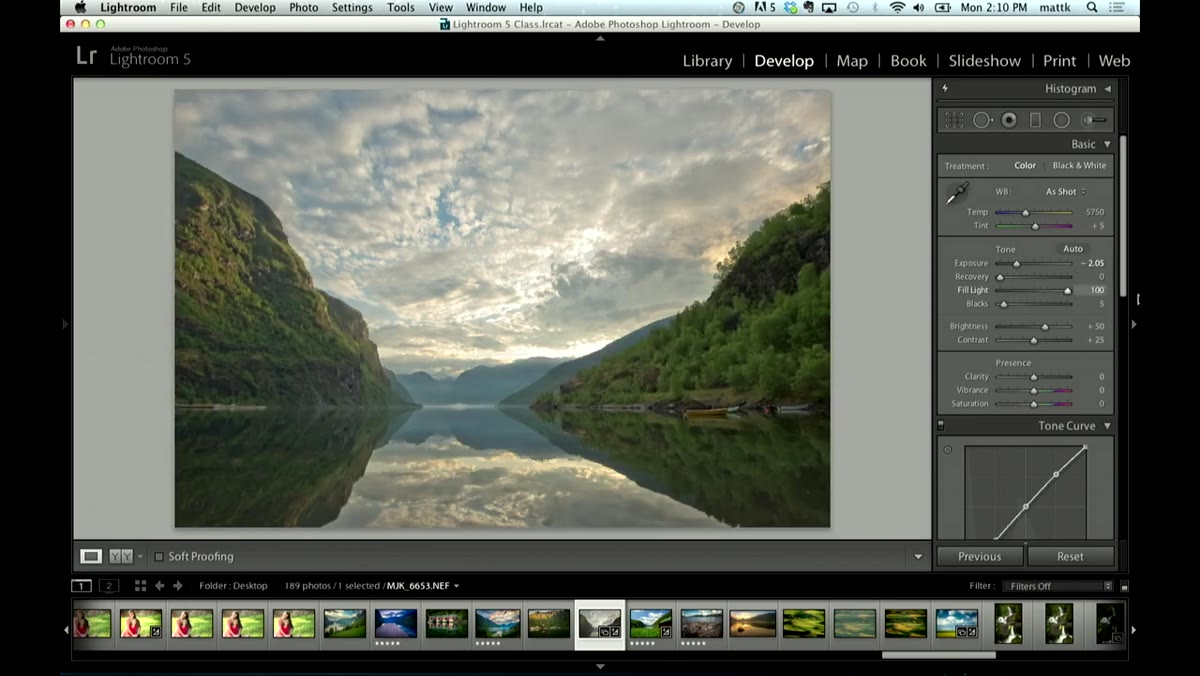Click the Fill Light slider handle
Screen dimensions: 1200x676
[x=1068, y=291]
